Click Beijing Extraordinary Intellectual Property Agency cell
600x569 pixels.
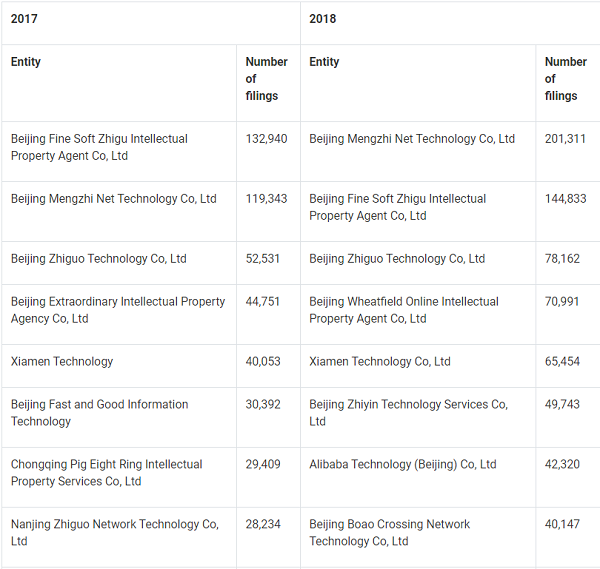click(118, 310)
